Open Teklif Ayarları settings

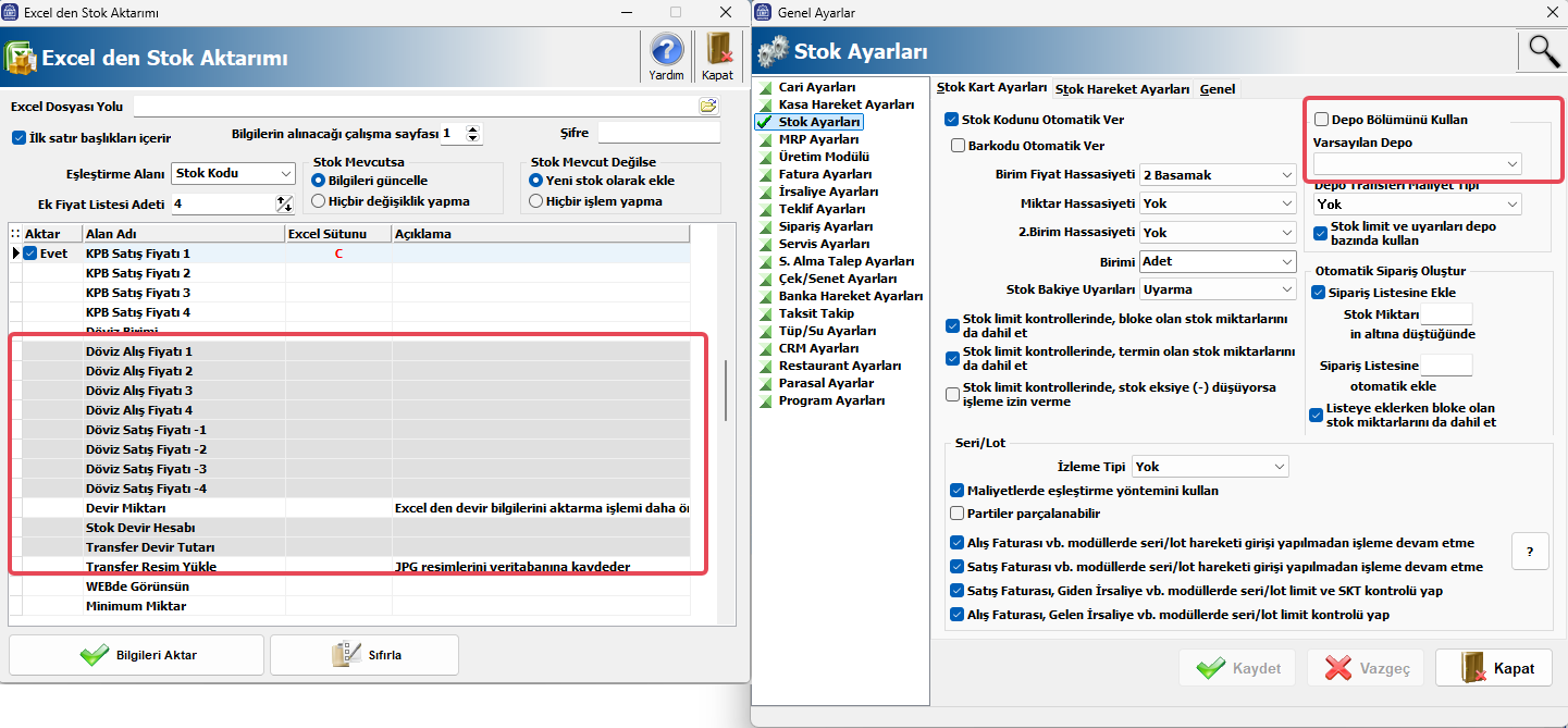(822, 209)
